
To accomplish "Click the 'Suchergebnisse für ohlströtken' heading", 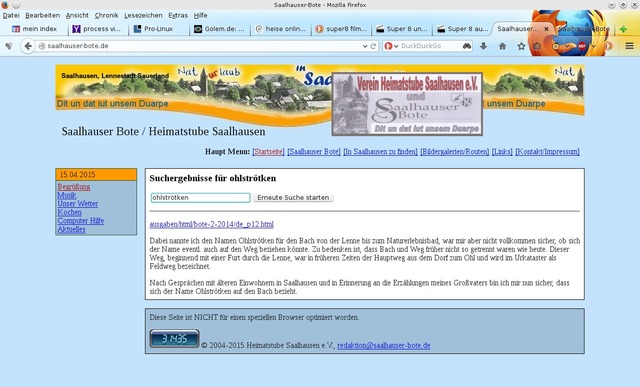I will pos(213,178).
